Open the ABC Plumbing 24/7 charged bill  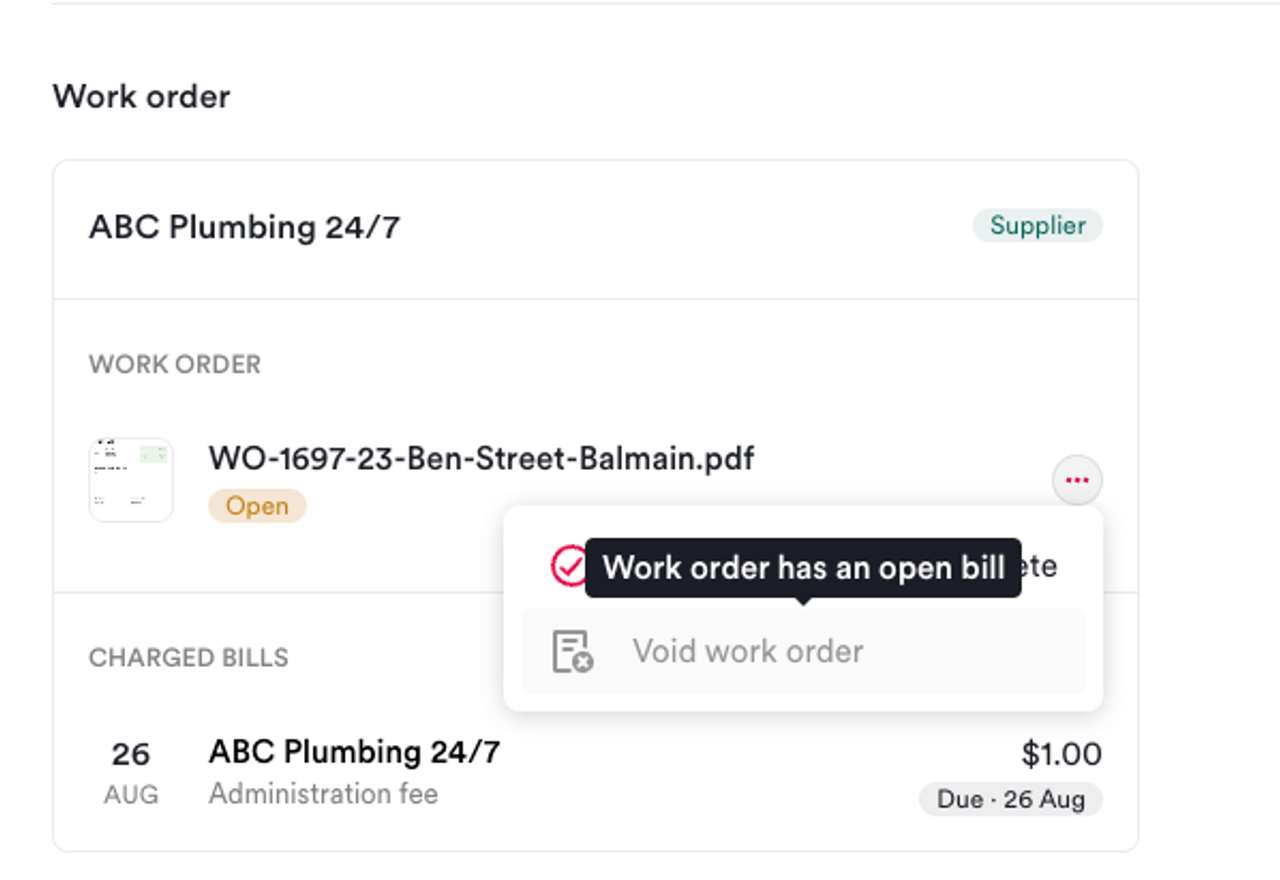tap(596, 772)
